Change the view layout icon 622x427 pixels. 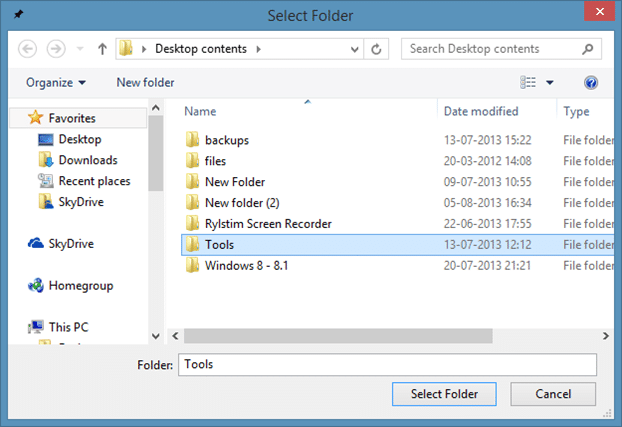coord(528,83)
